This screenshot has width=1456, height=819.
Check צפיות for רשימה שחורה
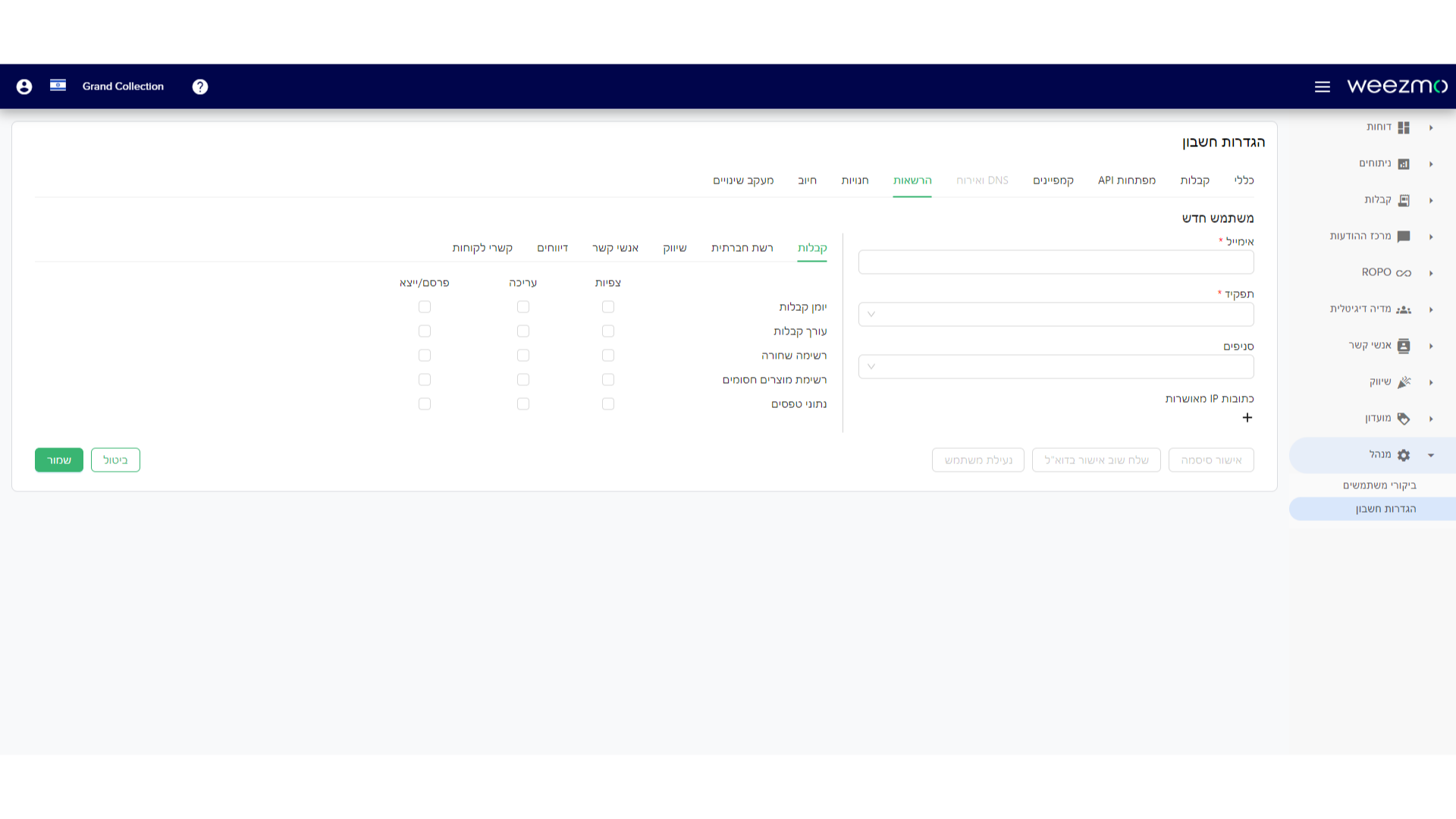608,356
